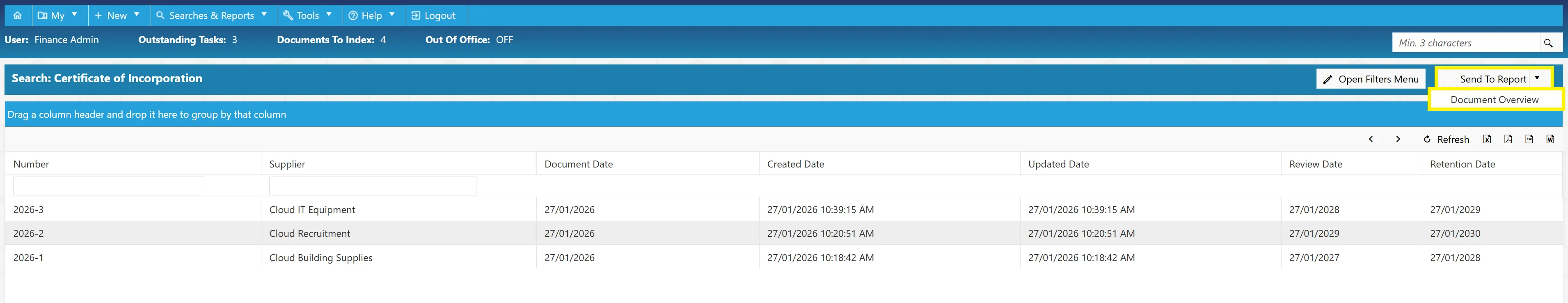The width and height of the screenshot is (1568, 303).
Task: Click supplier Cloud IT Equipment
Action: [x=312, y=210]
